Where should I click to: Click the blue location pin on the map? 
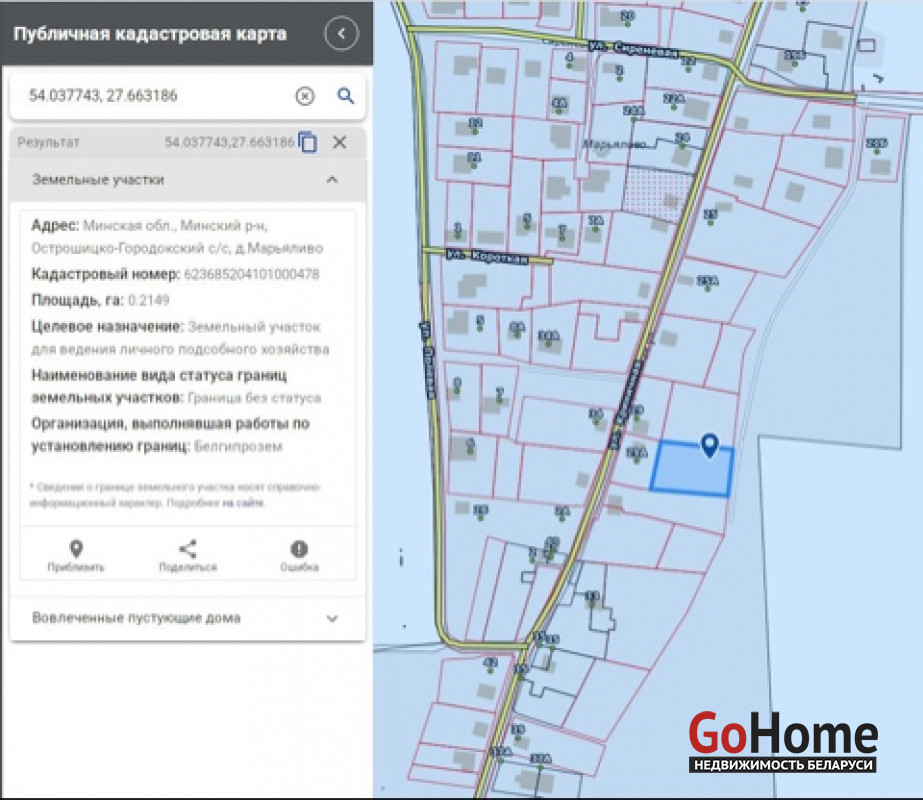click(x=709, y=445)
